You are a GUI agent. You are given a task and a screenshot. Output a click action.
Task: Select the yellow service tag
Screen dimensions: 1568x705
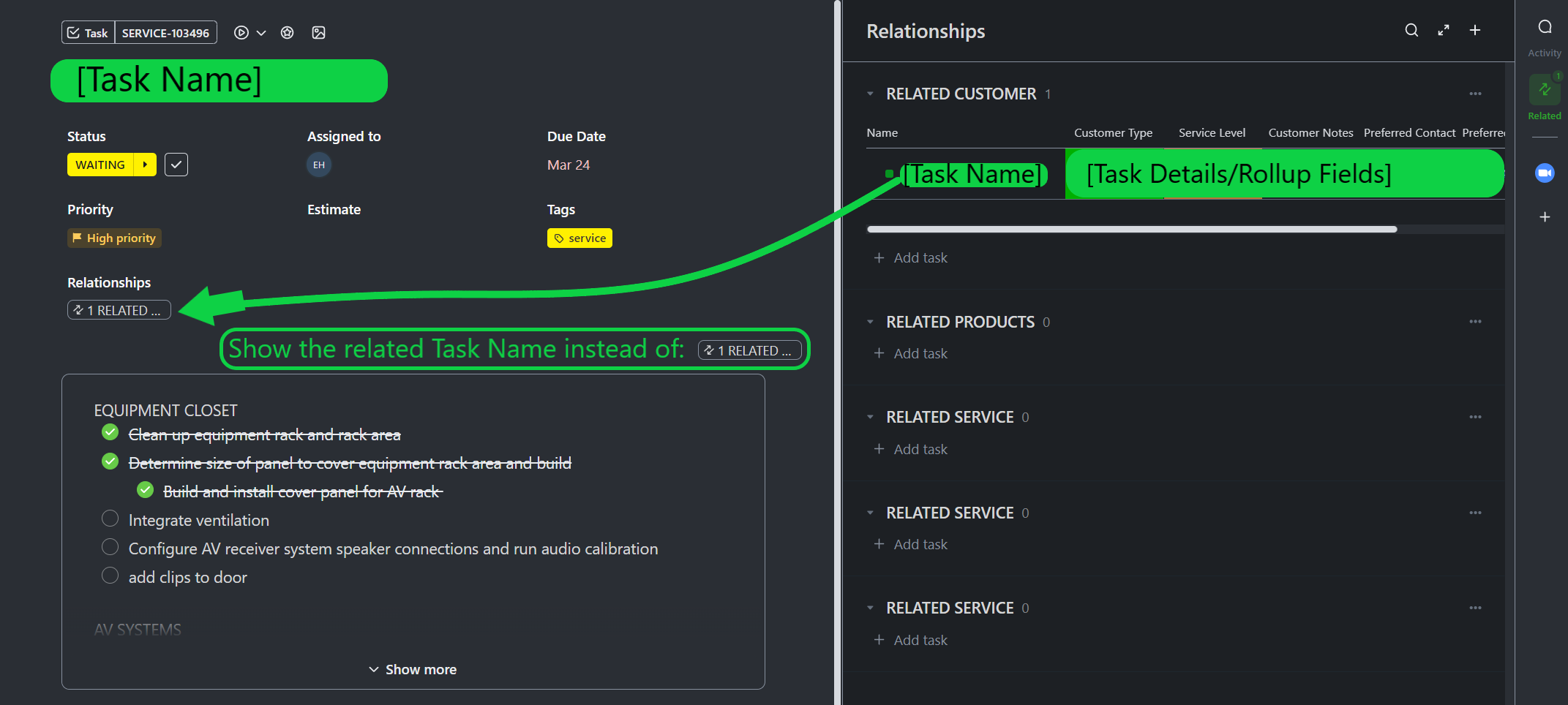579,238
